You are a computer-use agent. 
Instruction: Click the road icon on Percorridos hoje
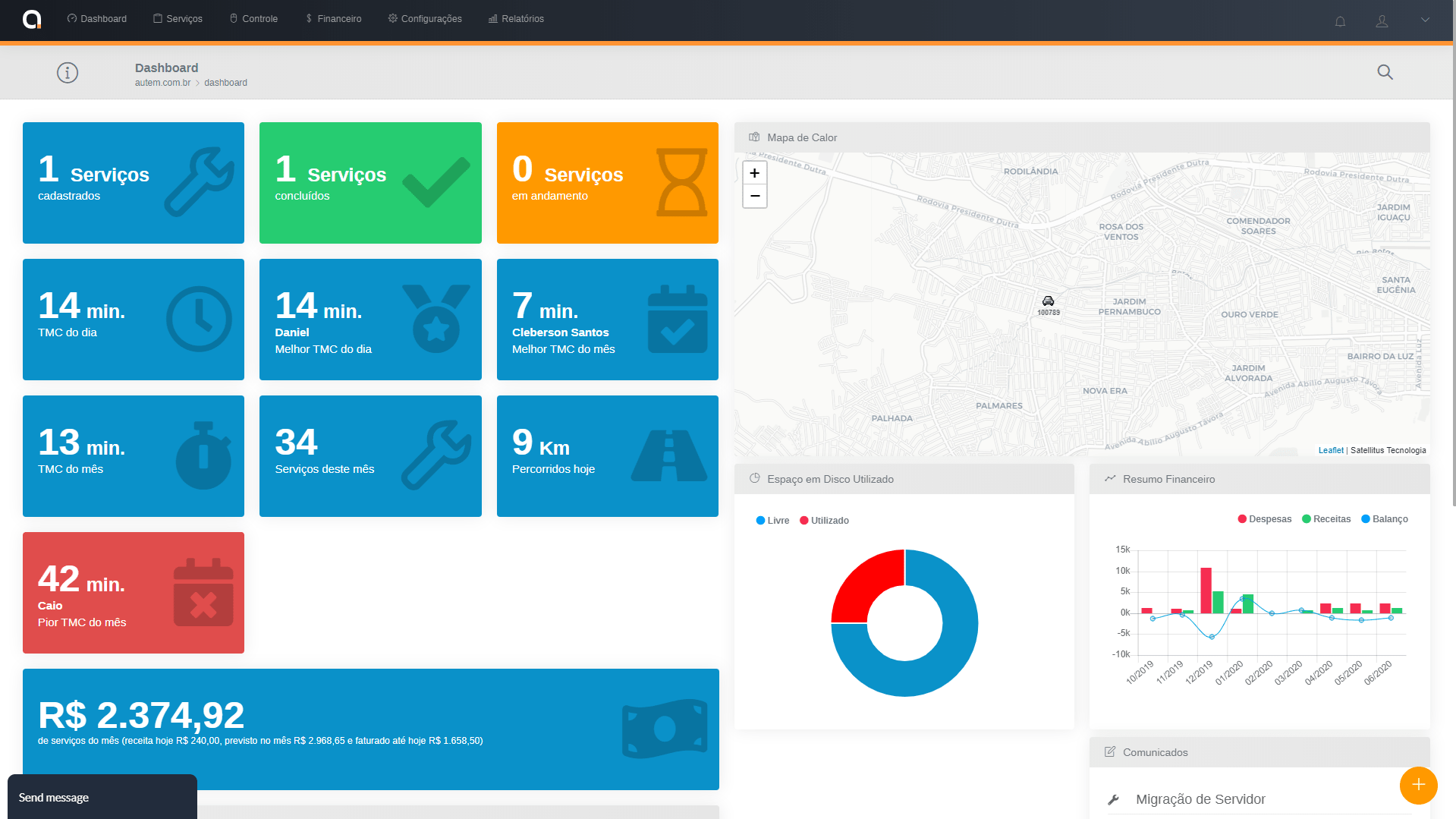(x=669, y=455)
